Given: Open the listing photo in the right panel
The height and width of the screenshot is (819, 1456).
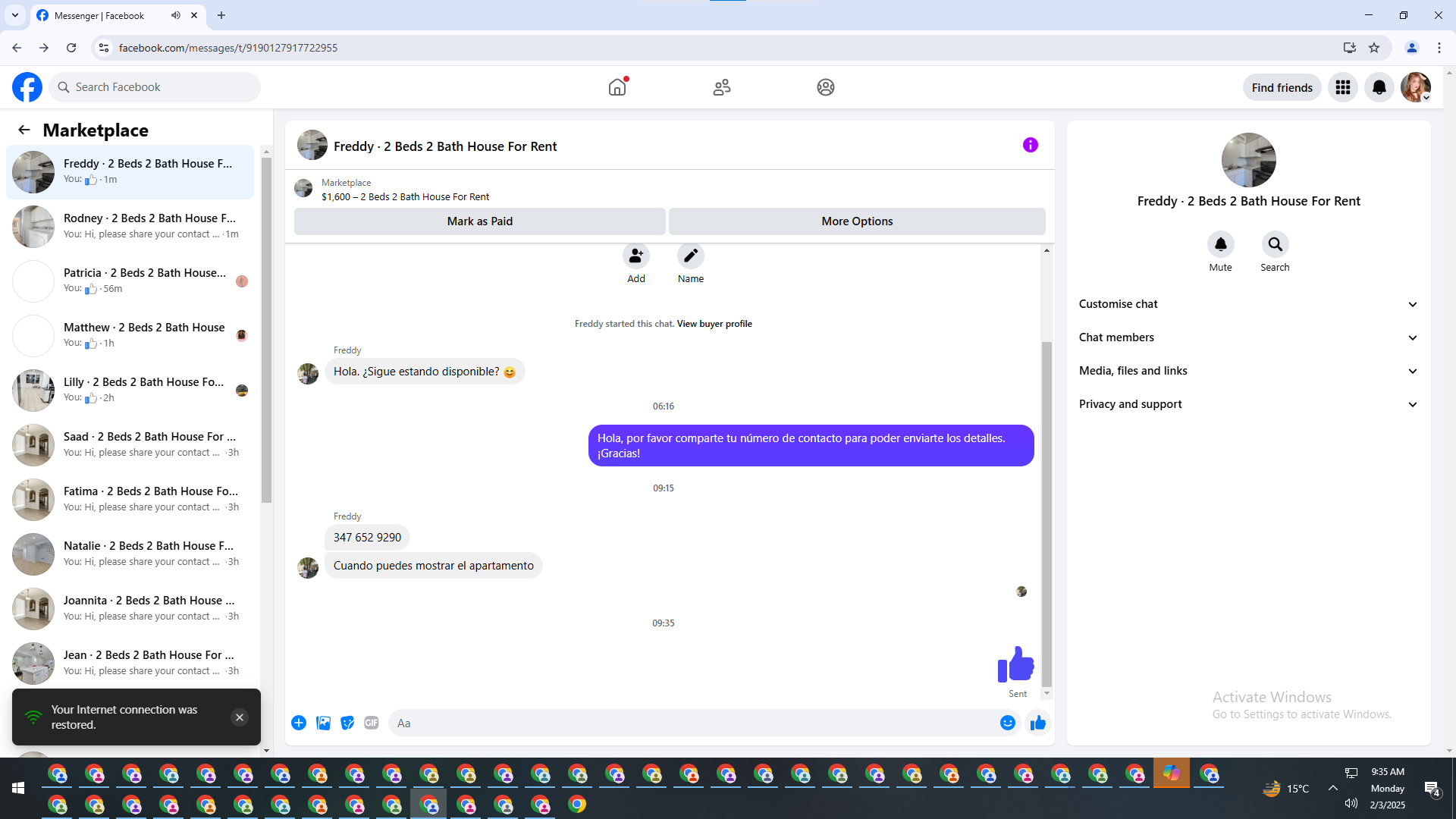Looking at the screenshot, I should click(1249, 160).
